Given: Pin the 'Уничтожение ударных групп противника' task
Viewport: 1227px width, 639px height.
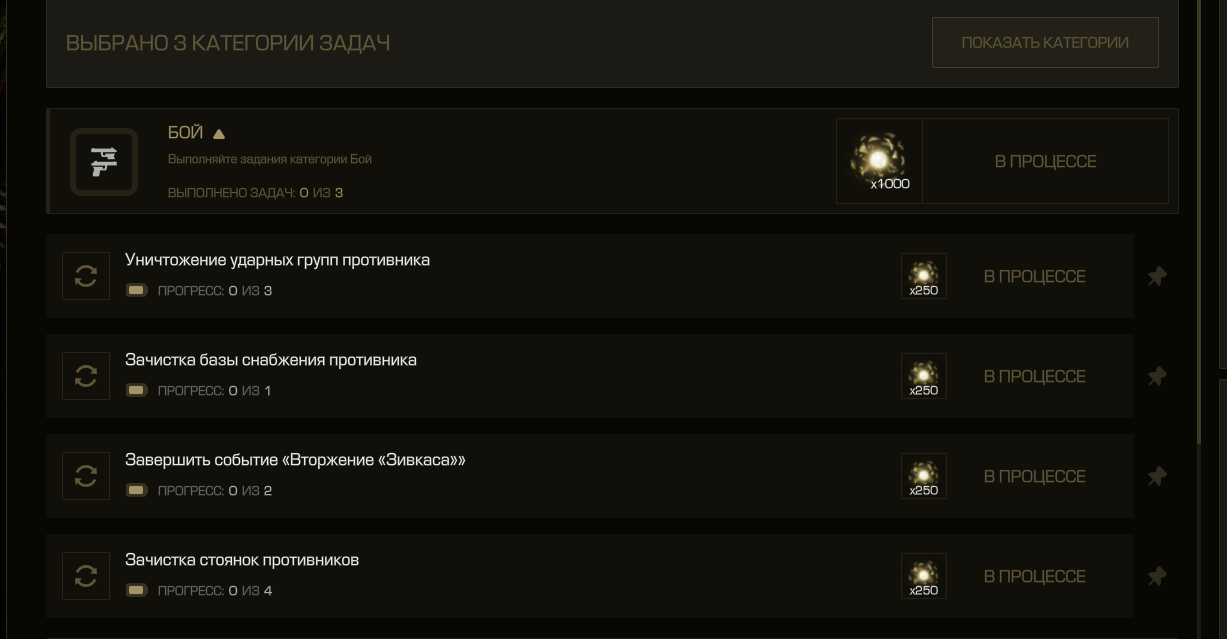Looking at the screenshot, I should tap(1157, 276).
